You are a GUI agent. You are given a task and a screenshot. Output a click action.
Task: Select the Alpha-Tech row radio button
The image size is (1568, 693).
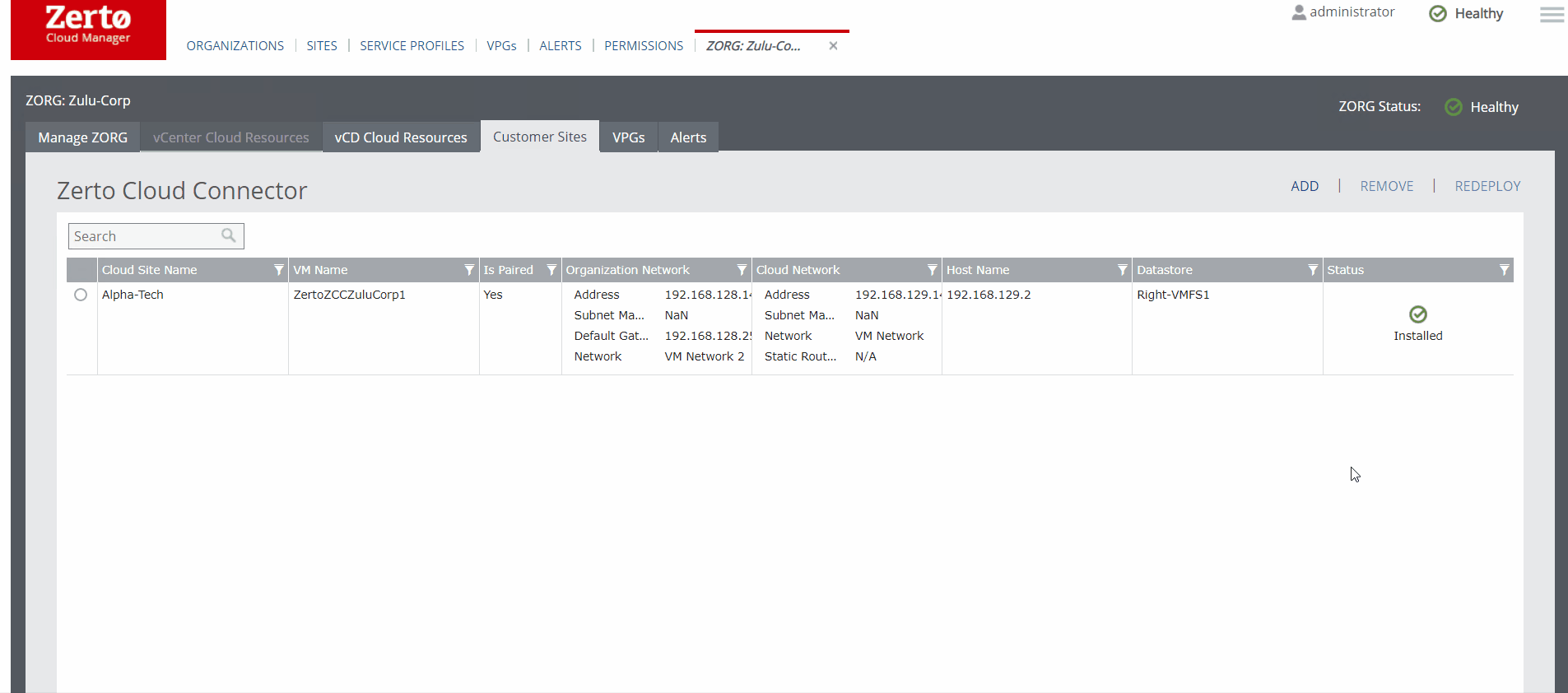click(x=81, y=295)
